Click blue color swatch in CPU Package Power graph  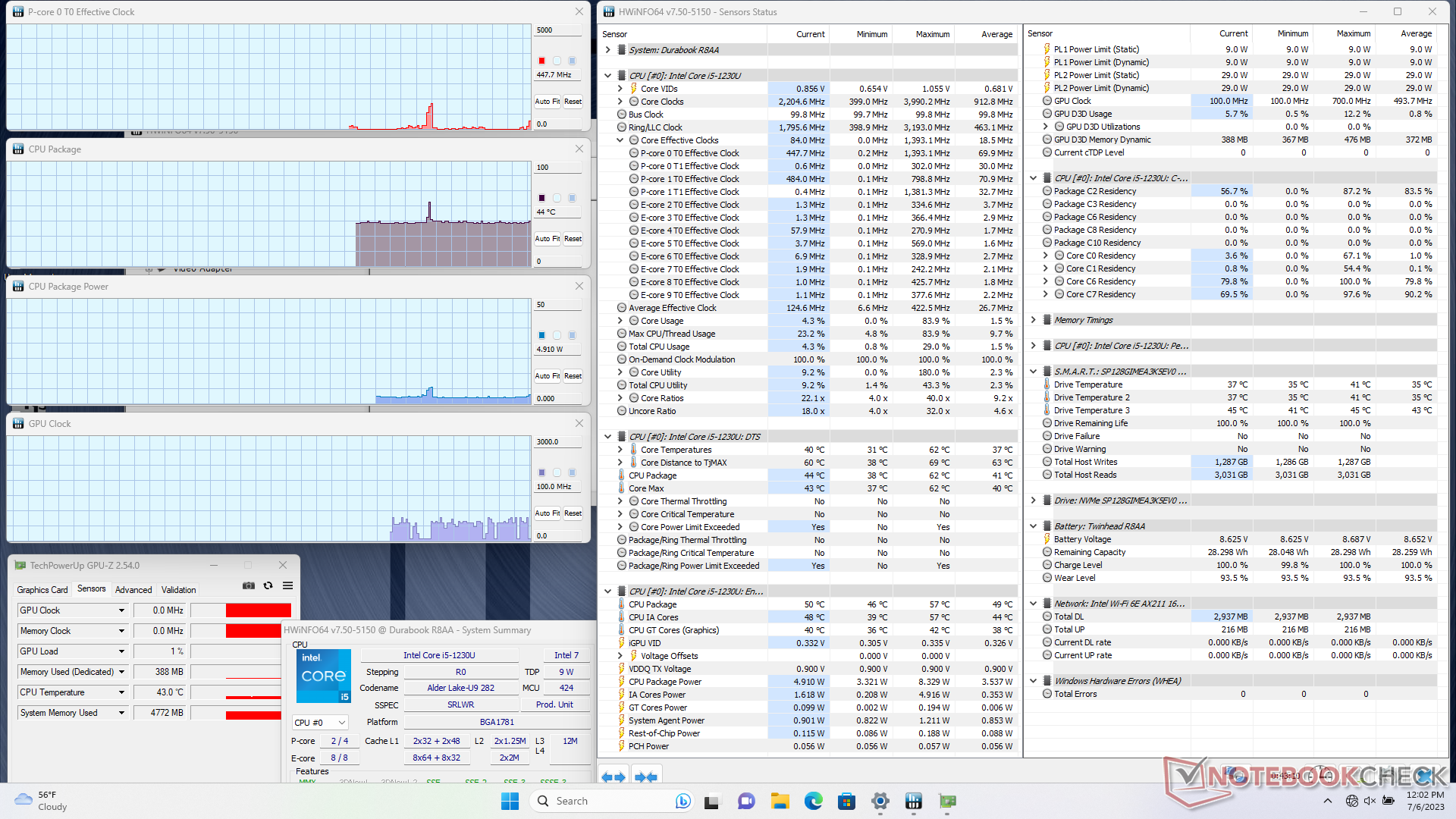[541, 335]
